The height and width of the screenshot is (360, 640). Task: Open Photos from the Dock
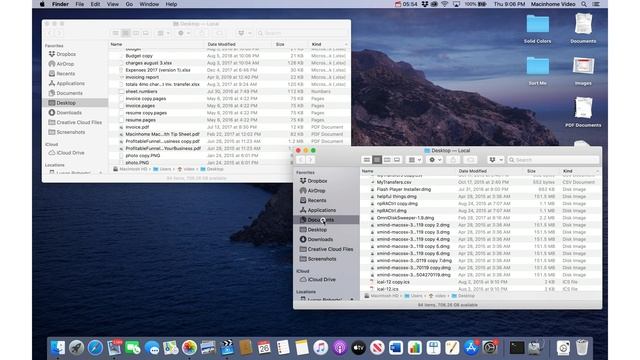(189, 348)
